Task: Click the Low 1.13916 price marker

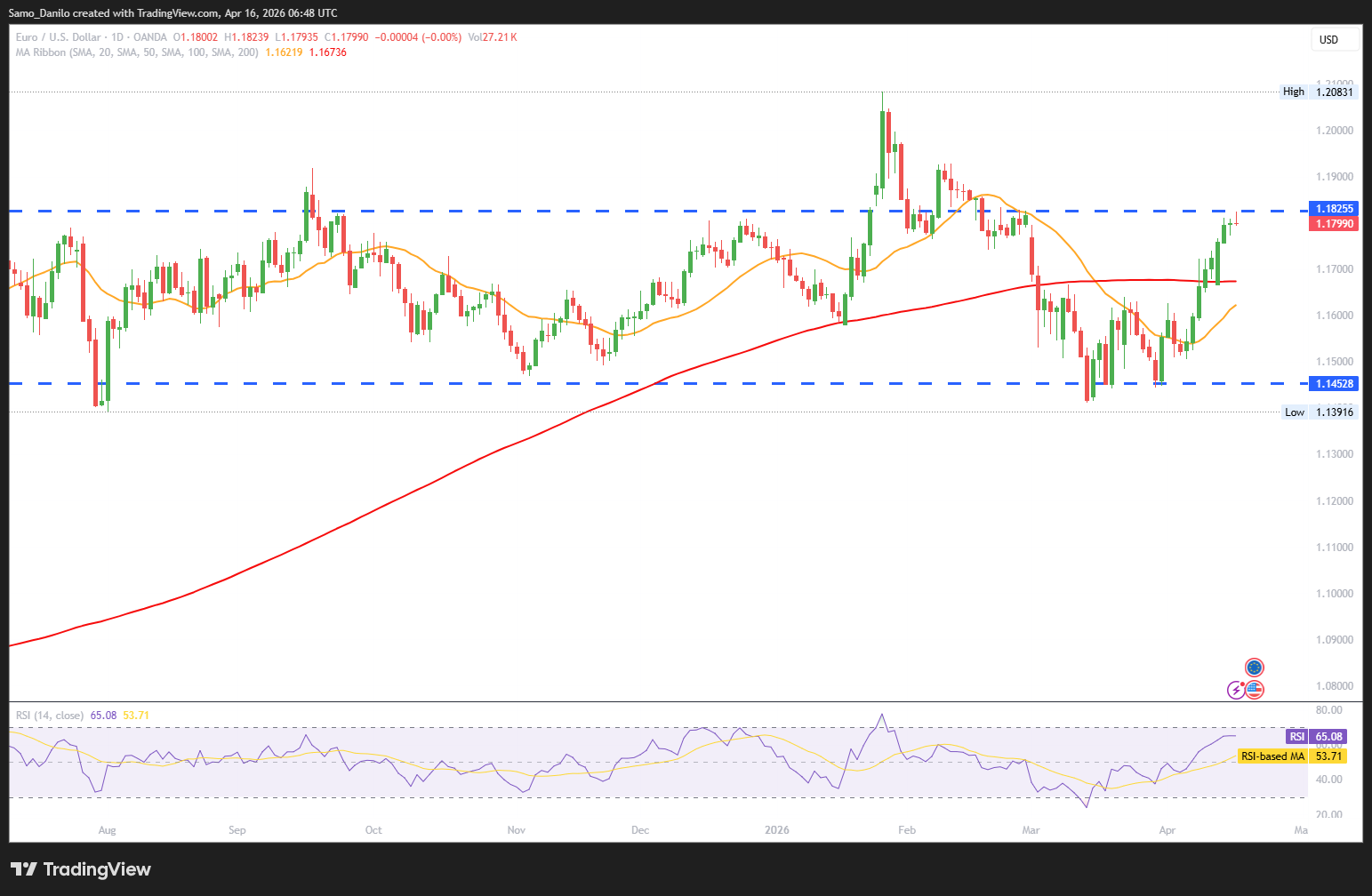Action: [1320, 412]
